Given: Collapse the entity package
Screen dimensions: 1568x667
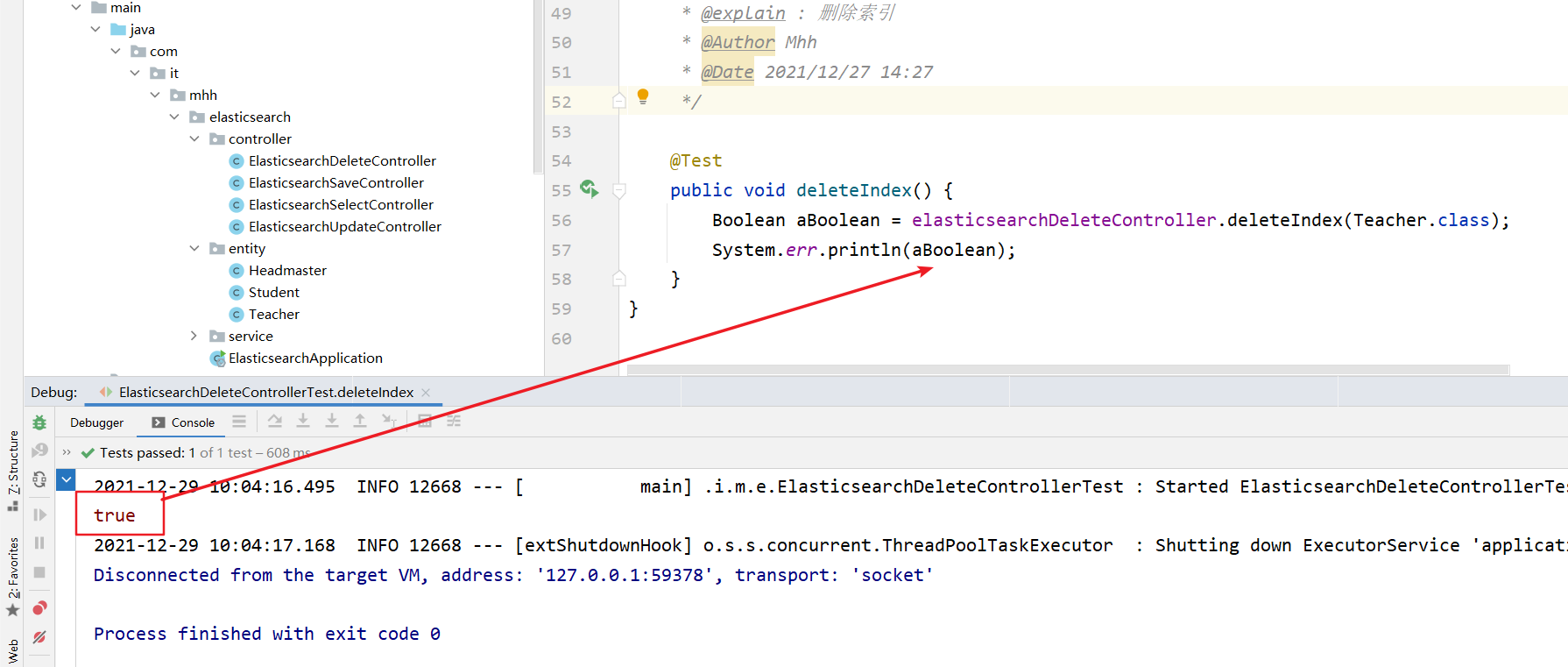Looking at the screenshot, I should pyautogui.click(x=194, y=249).
